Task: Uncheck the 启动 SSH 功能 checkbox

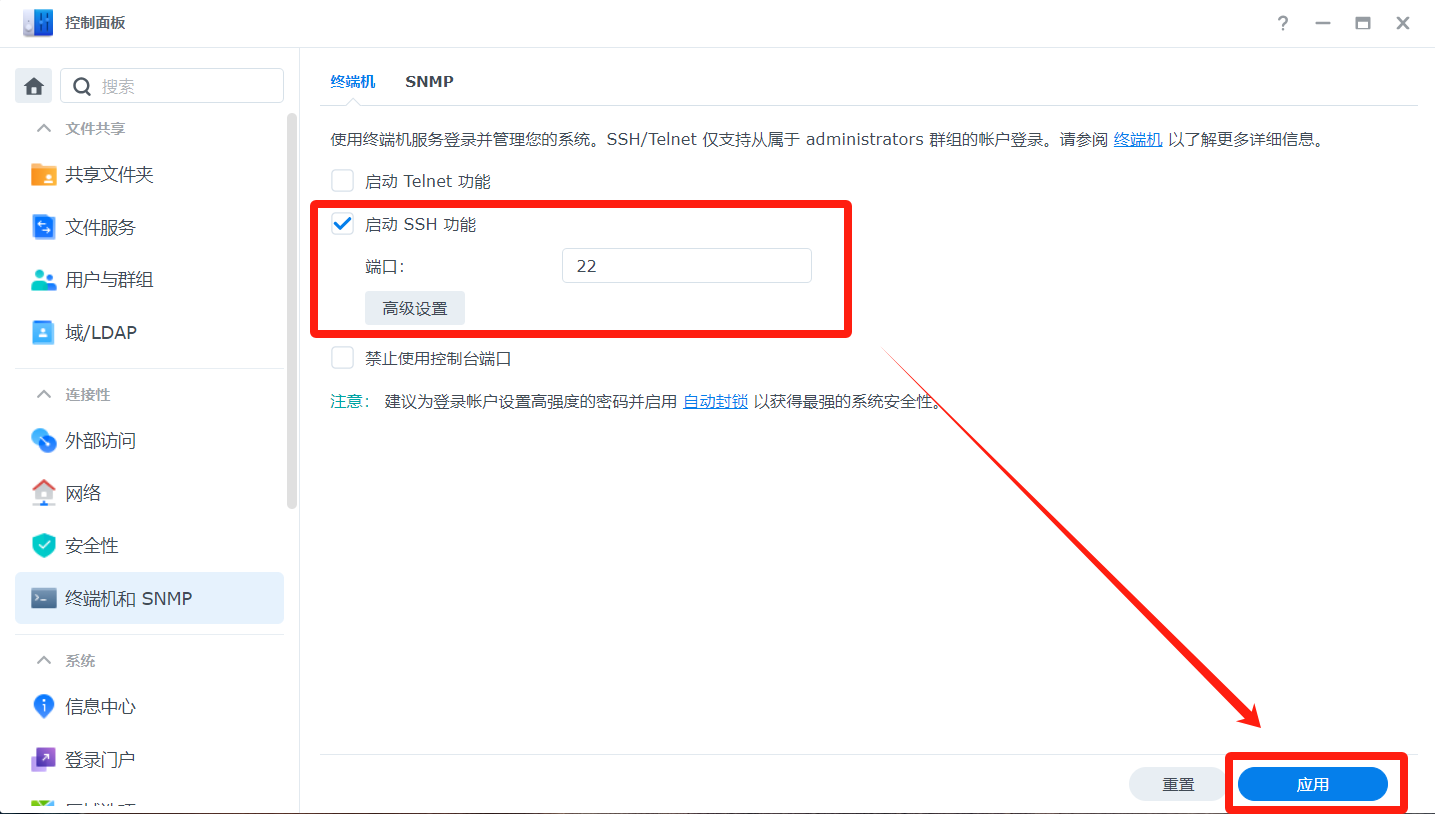Action: click(343, 224)
